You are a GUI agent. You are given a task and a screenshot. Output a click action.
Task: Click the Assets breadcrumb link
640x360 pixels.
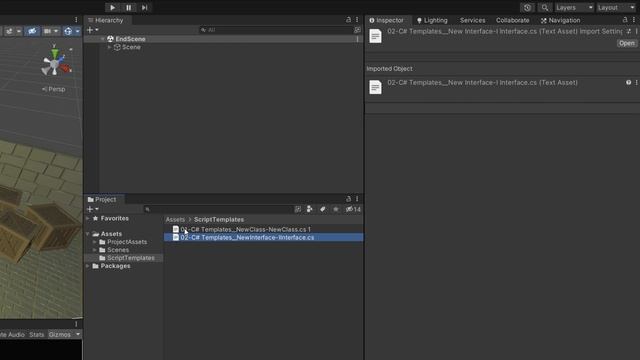point(175,220)
